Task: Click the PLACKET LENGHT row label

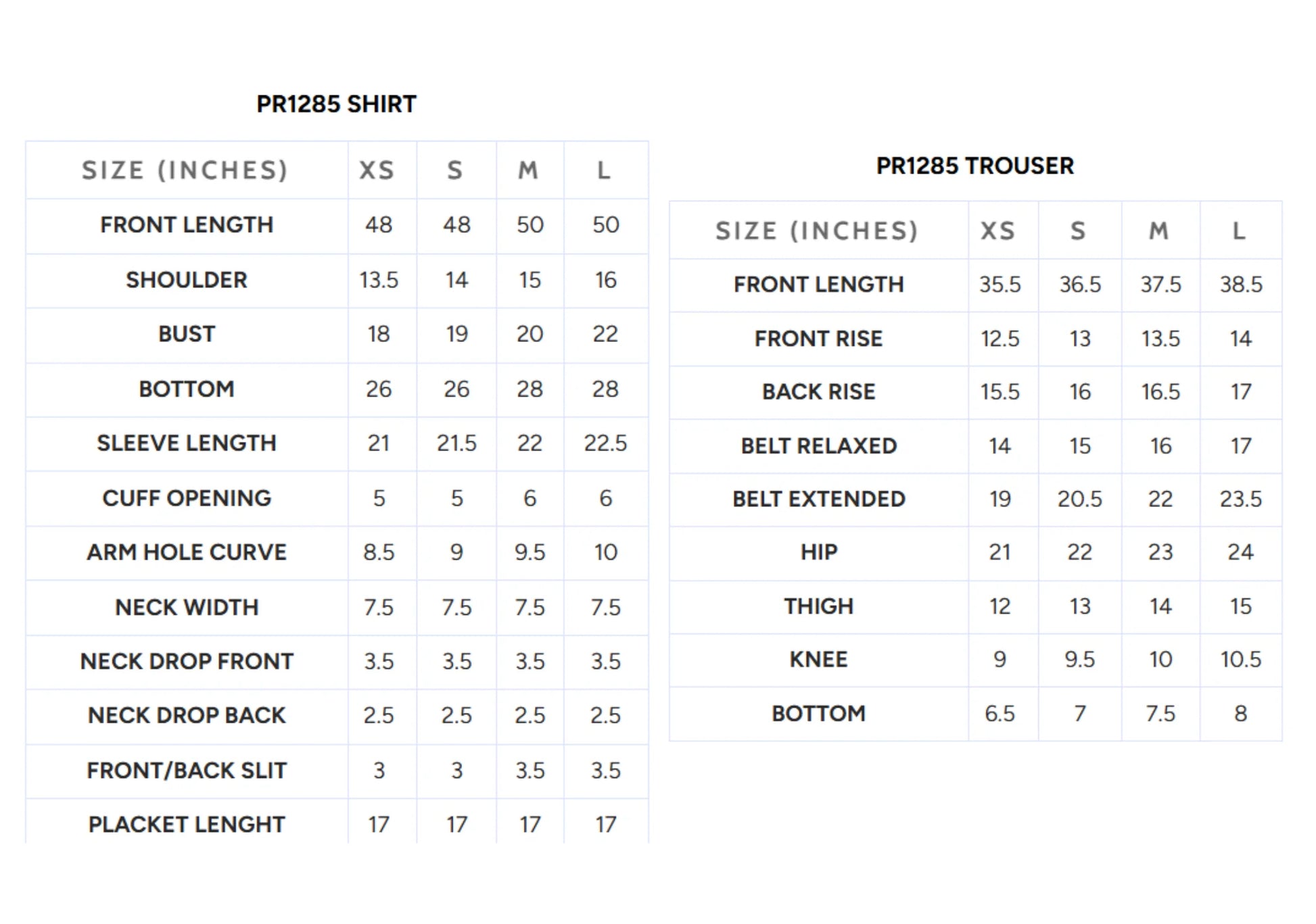Action: [x=187, y=825]
